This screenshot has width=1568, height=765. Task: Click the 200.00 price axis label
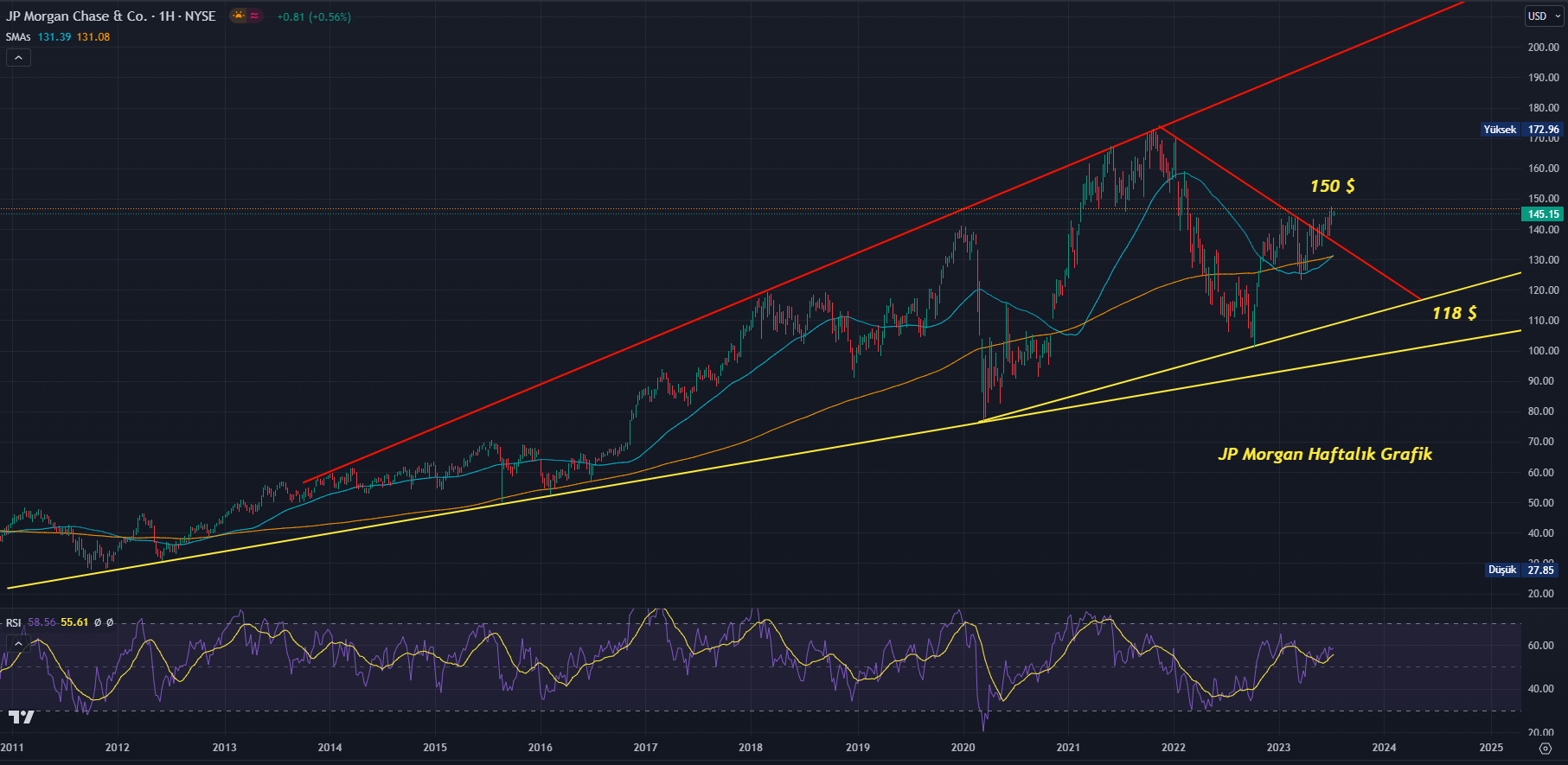pos(1544,48)
